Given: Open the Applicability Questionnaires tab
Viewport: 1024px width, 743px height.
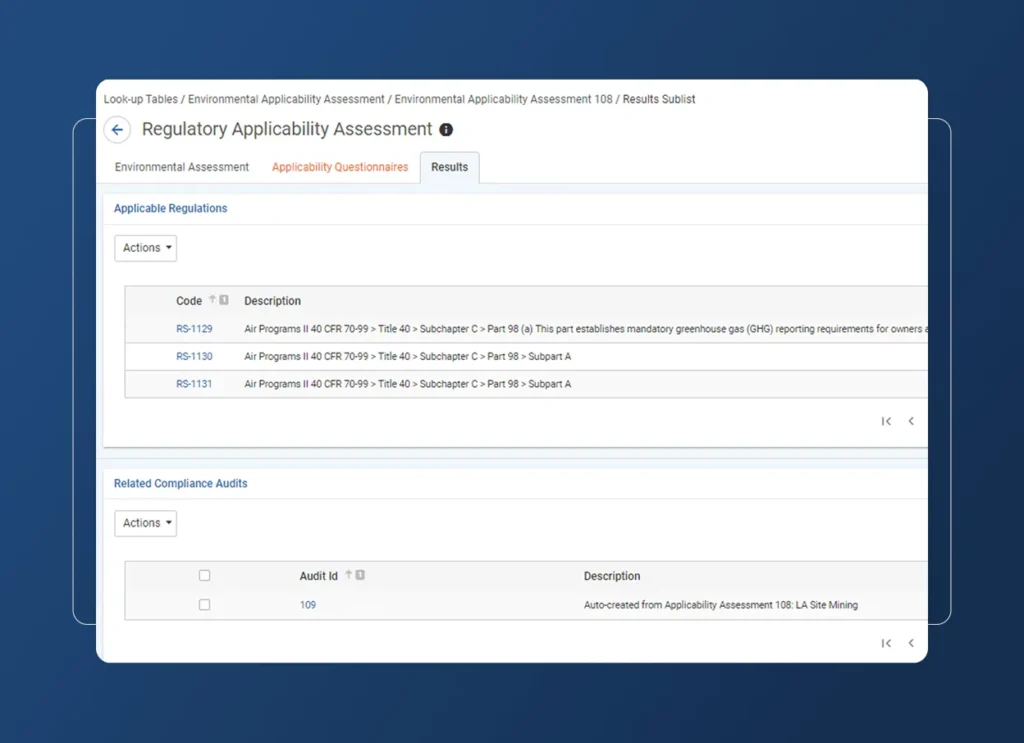Looking at the screenshot, I should click(x=339, y=167).
